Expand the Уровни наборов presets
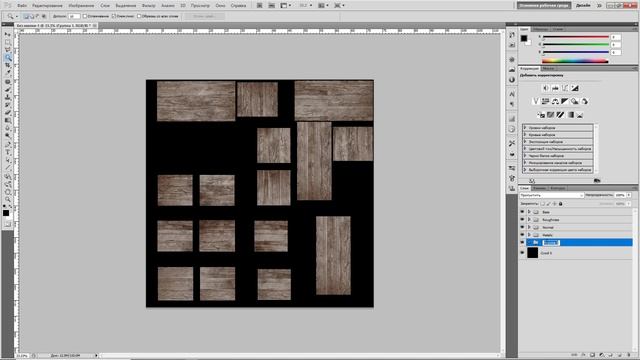The height and width of the screenshot is (360, 640). [525, 128]
